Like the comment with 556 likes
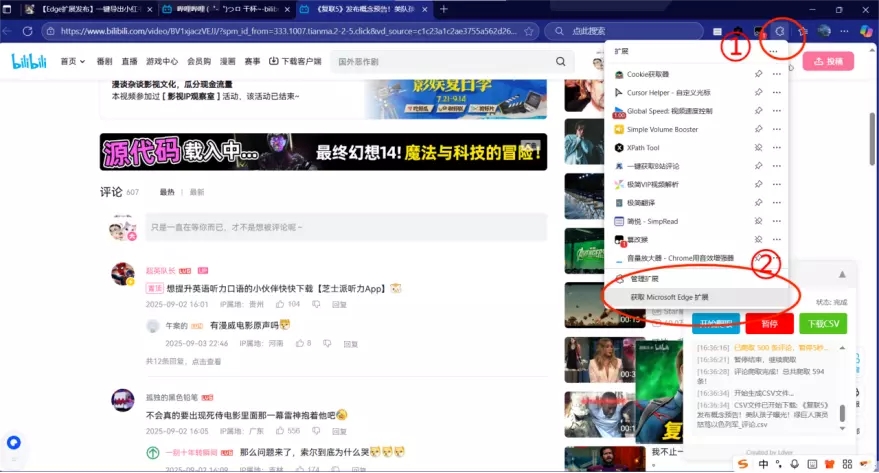 tap(281, 431)
